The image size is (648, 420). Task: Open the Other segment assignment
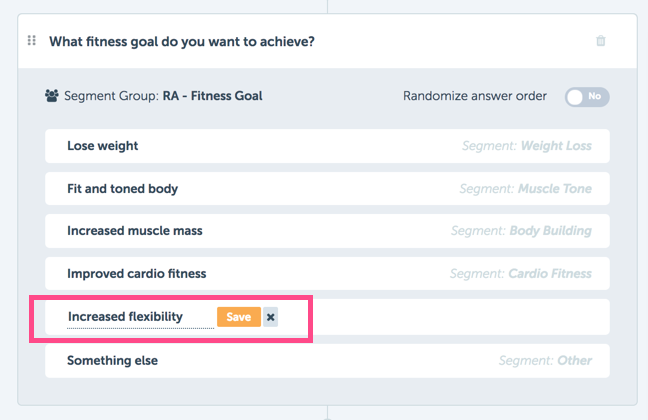point(546,360)
